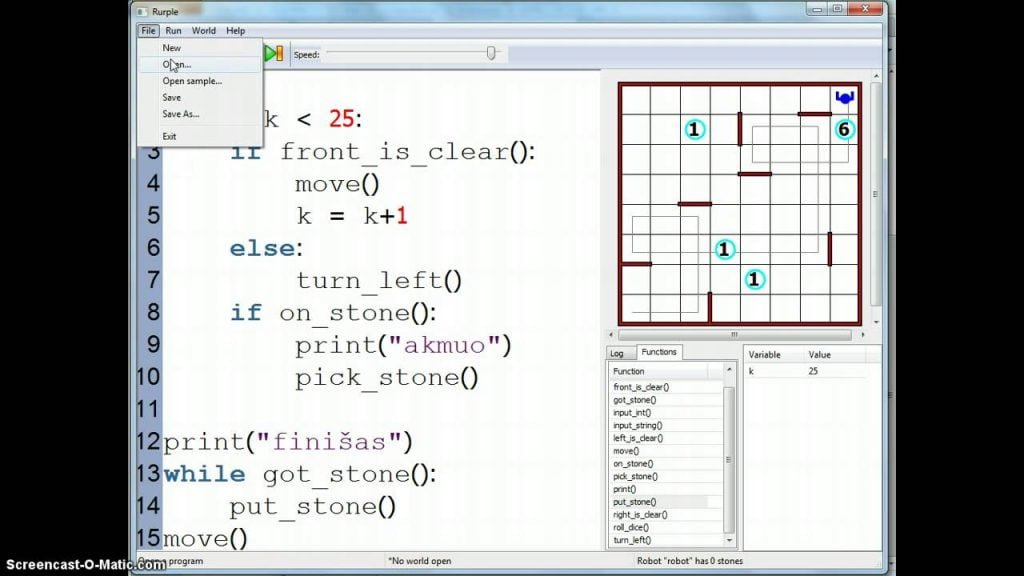Image resolution: width=1024 pixels, height=576 pixels.
Task: Click status text 'Robot "robot" has 0 stones'
Action: point(690,561)
